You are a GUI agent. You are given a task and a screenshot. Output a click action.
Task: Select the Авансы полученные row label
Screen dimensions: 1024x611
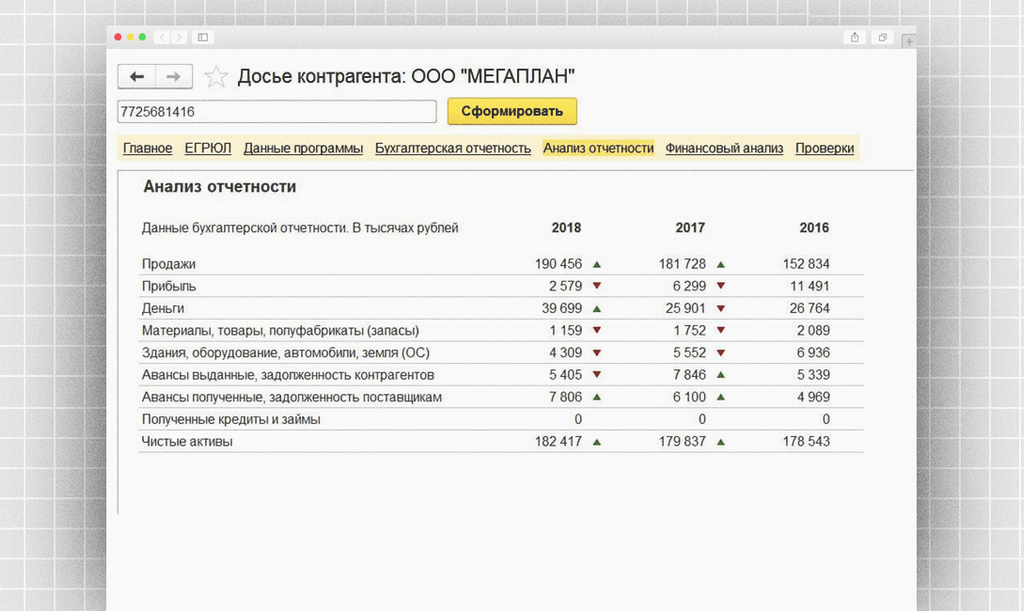tap(292, 398)
